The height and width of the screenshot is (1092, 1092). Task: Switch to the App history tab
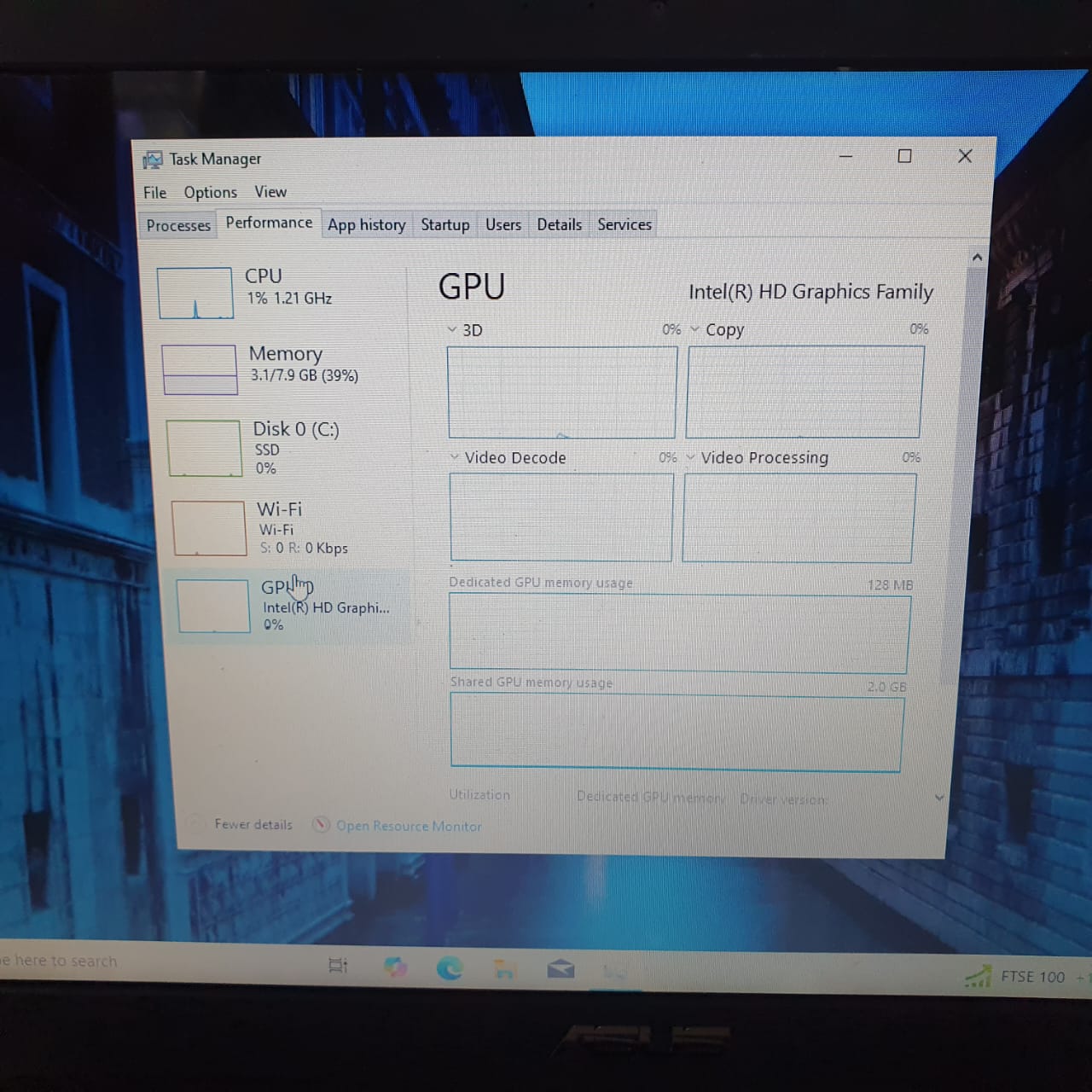[x=367, y=224]
